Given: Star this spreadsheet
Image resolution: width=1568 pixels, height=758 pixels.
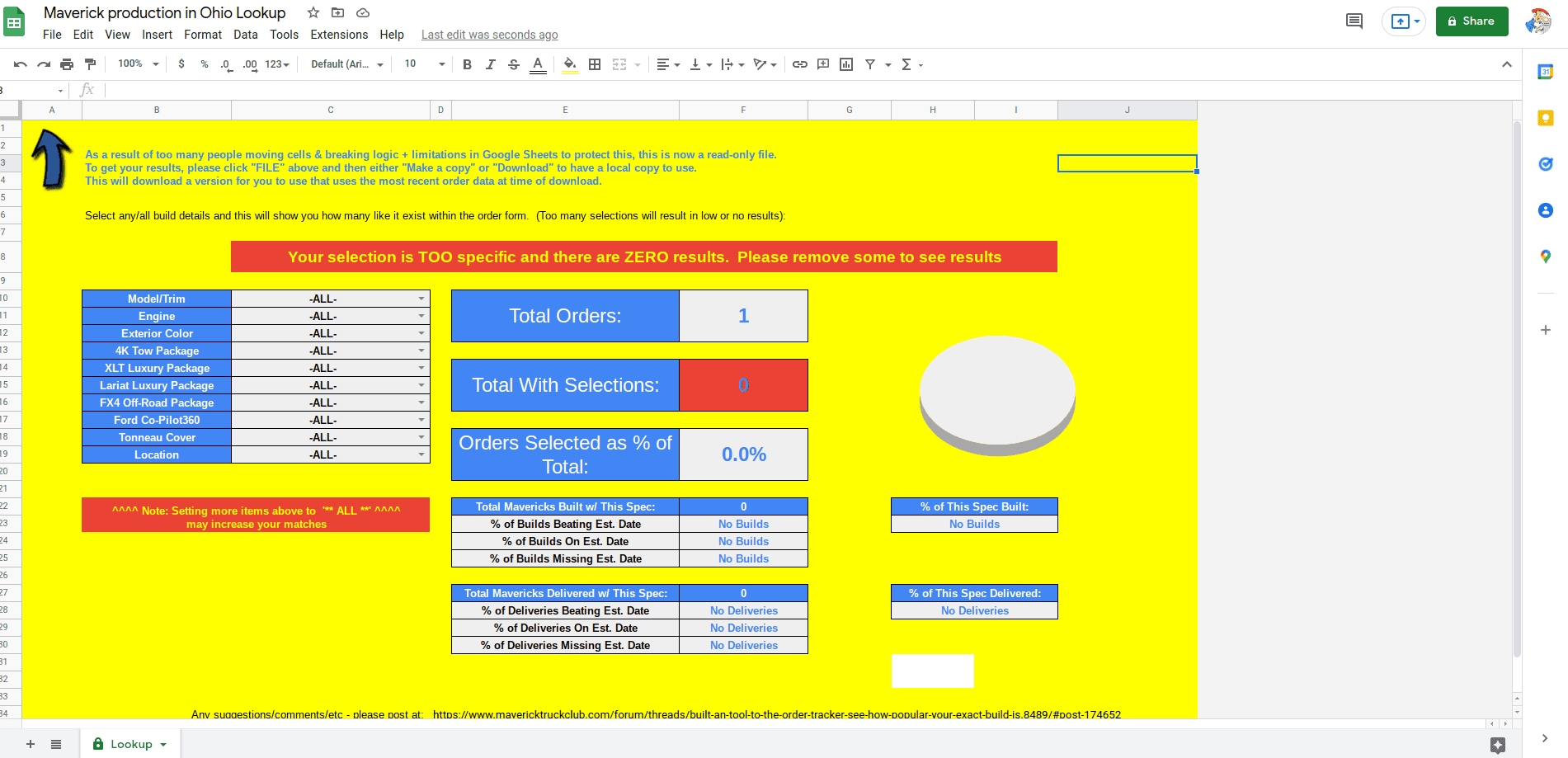Looking at the screenshot, I should click(313, 12).
